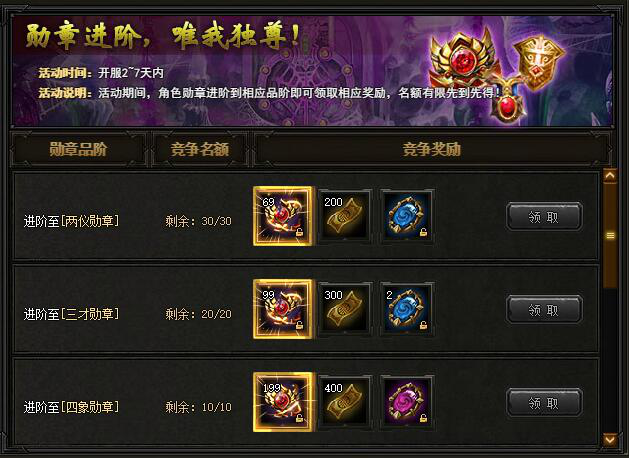Screen dimensions: 629x458
Task: Click the scrollbar down arrow
Action: tap(610, 440)
